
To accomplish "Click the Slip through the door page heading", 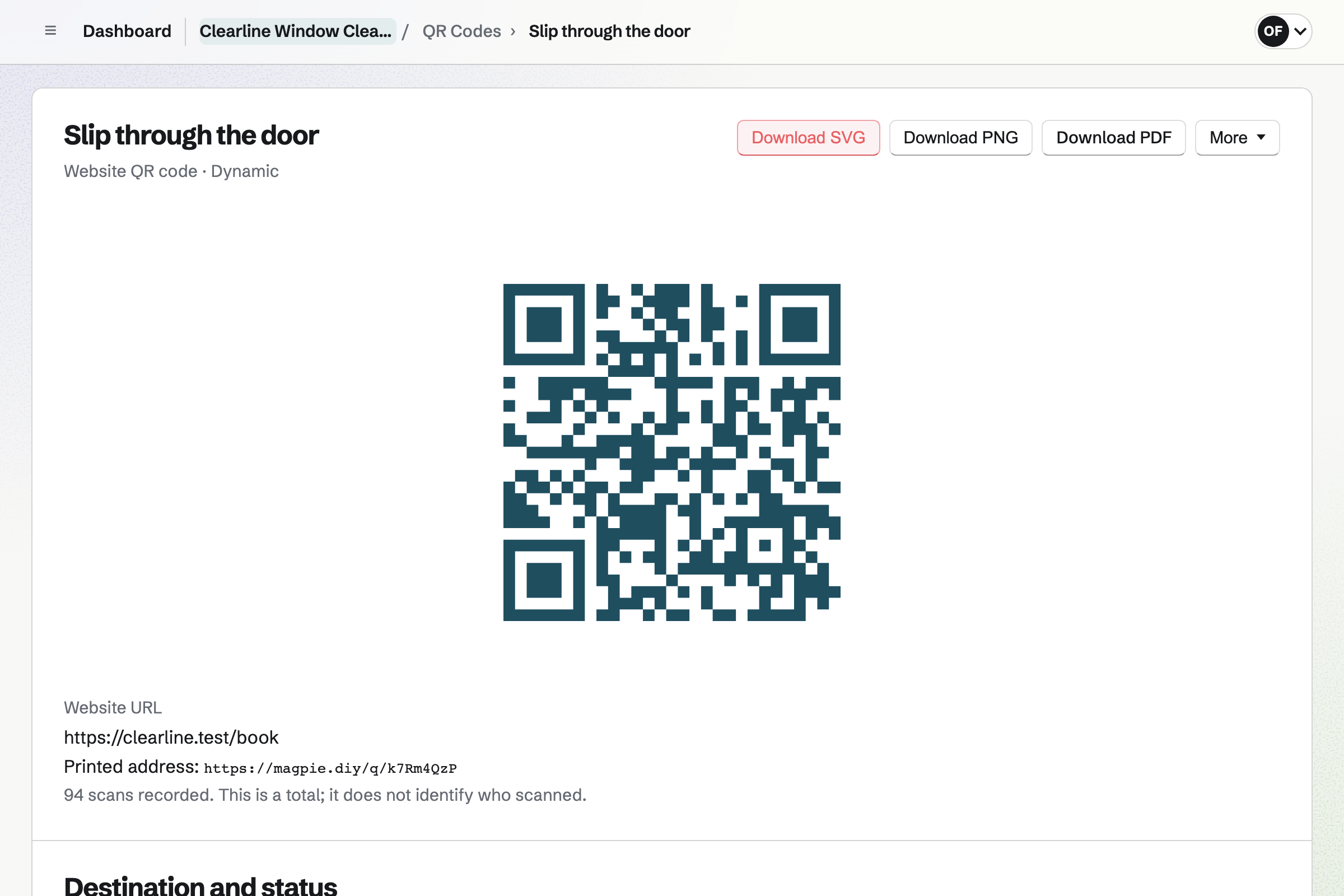I will coord(191,136).
